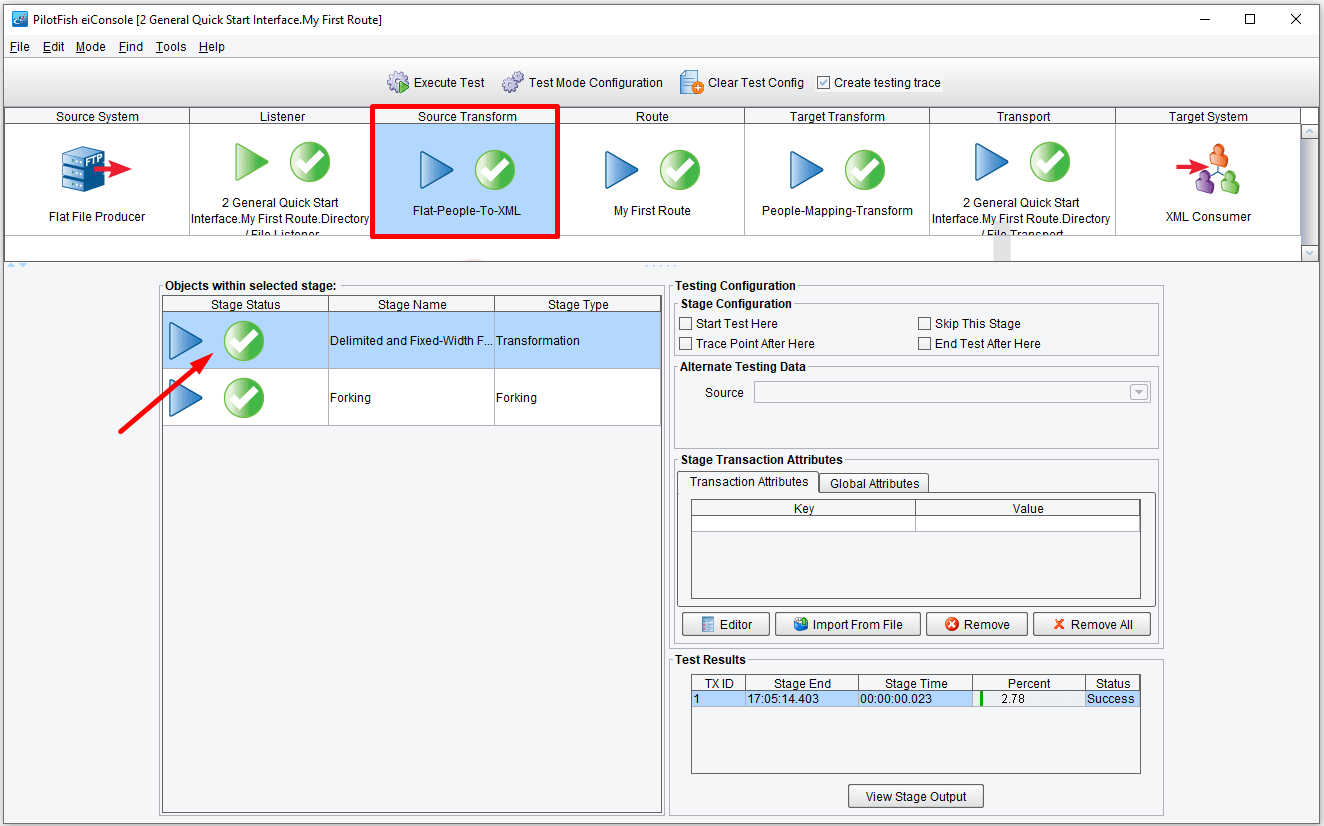Screen dimensions: 1324x826
Task: Click Source Transform blue play arrow
Action: click(x=437, y=170)
